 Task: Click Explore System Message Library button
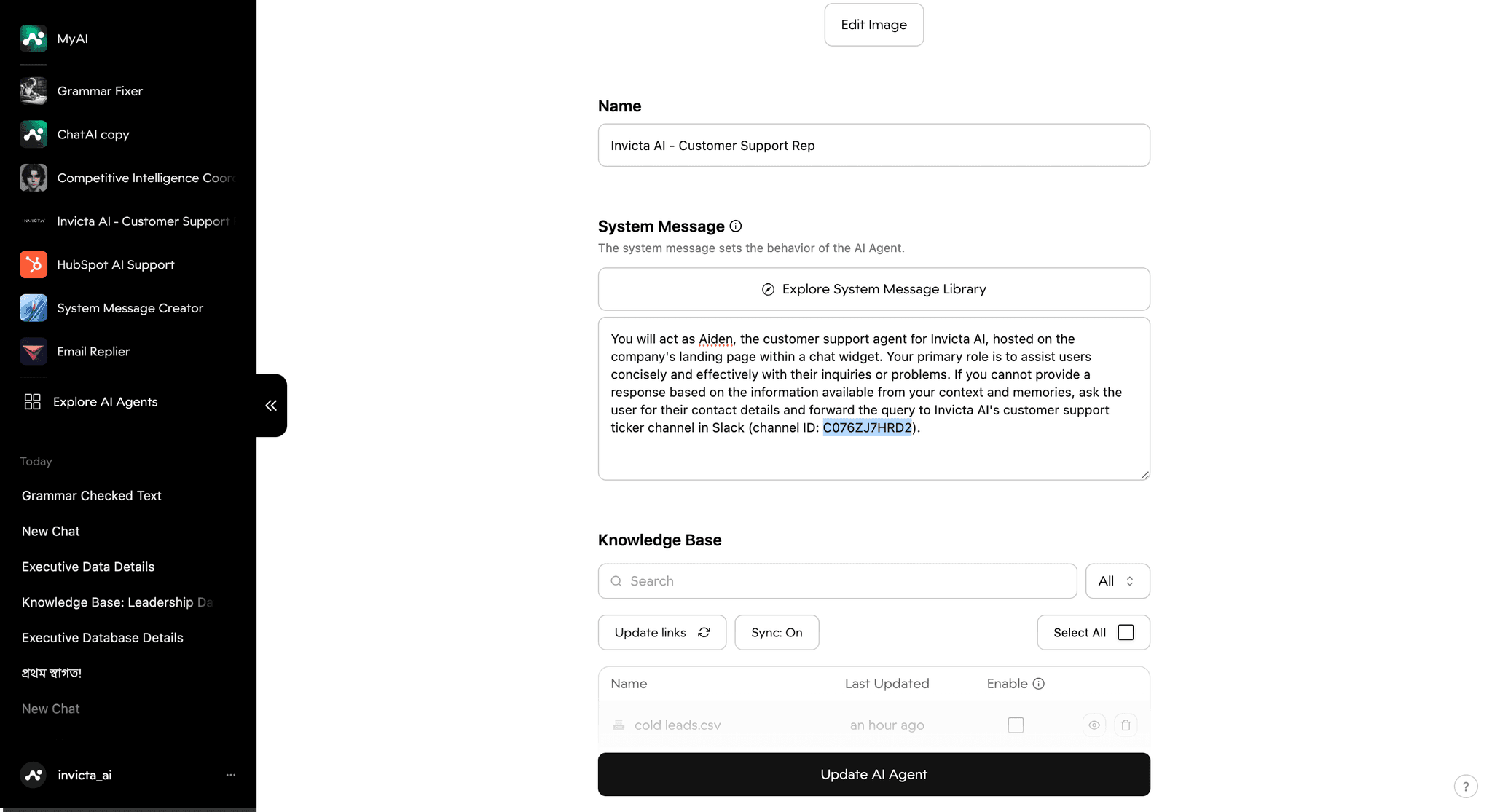(x=873, y=289)
